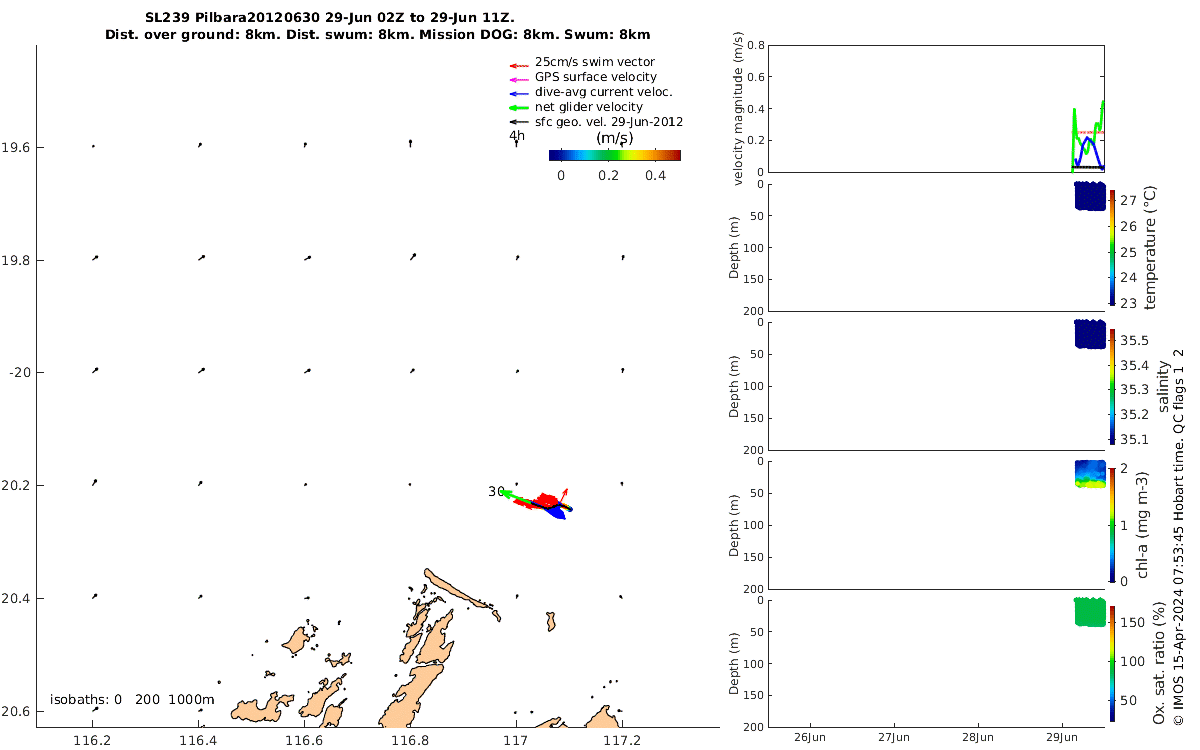
Task: Click the chl-a colorbar
Action: tap(1112, 524)
